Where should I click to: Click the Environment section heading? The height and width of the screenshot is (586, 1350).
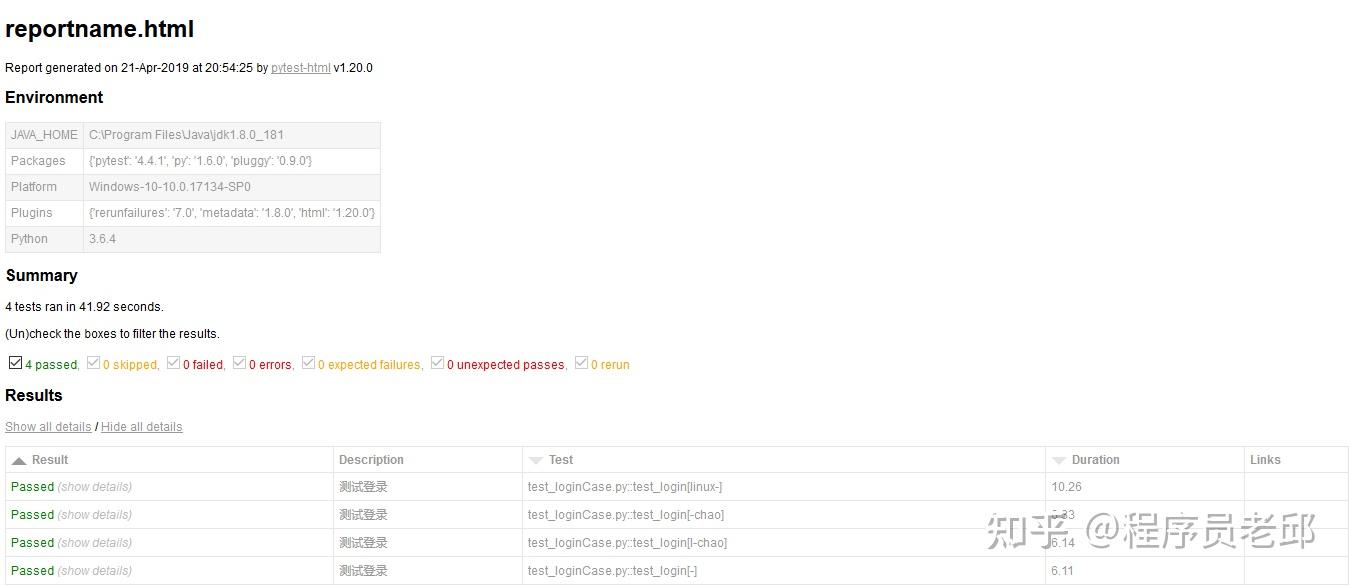click(x=54, y=97)
